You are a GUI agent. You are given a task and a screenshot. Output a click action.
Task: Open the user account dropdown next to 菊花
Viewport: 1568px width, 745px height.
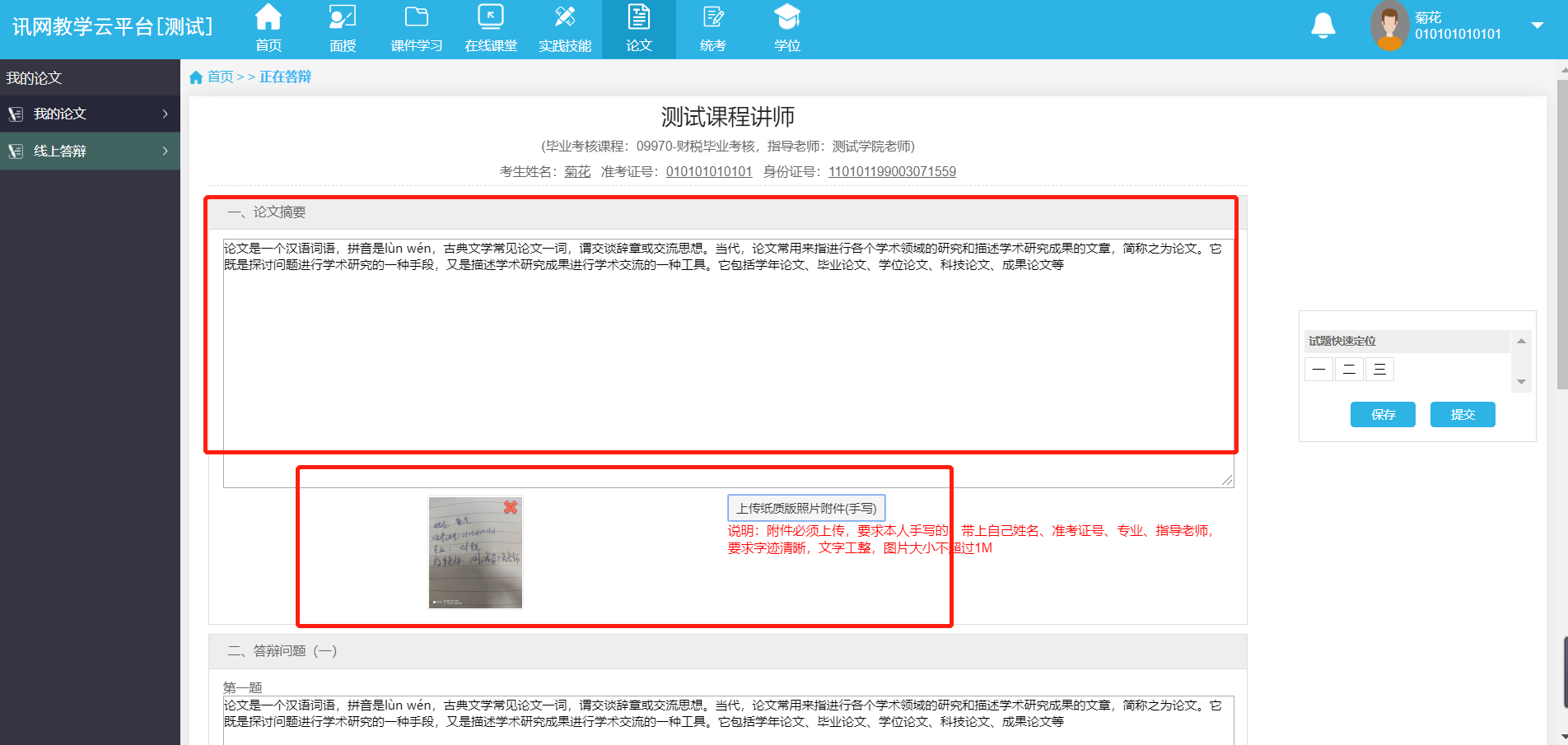[x=1538, y=25]
